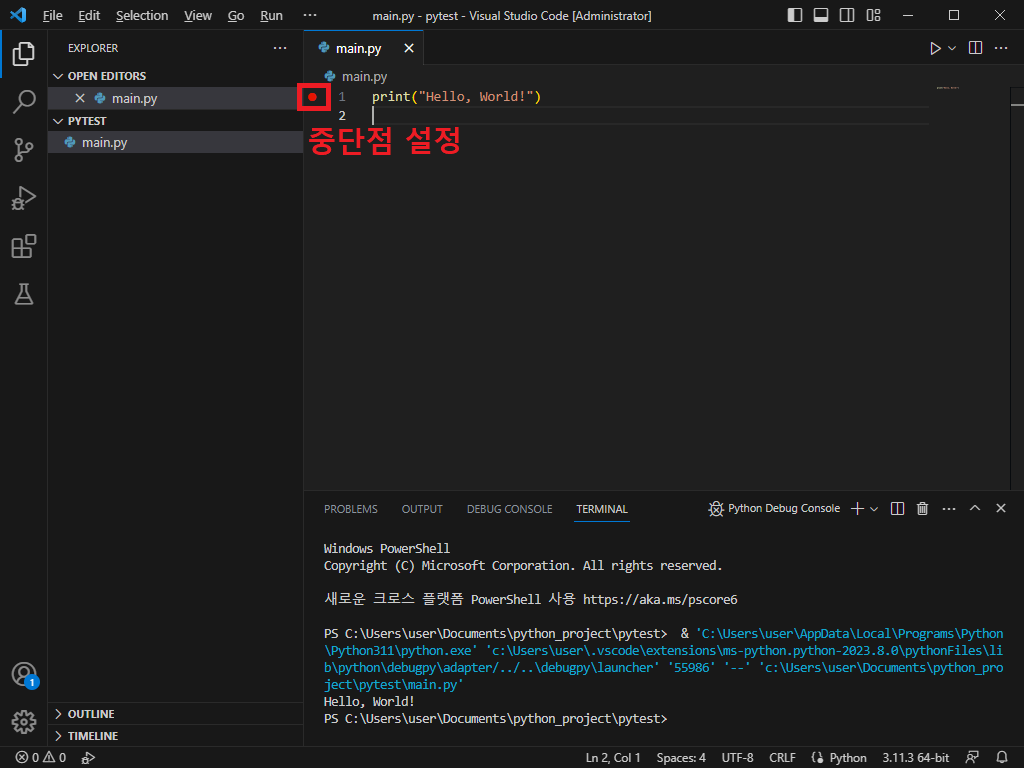1024x768 pixels.
Task: Click the Accounts icon in activity bar
Action: point(24,674)
